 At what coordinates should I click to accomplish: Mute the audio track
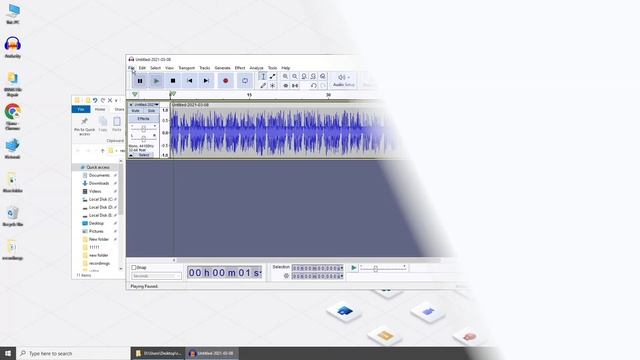136,111
